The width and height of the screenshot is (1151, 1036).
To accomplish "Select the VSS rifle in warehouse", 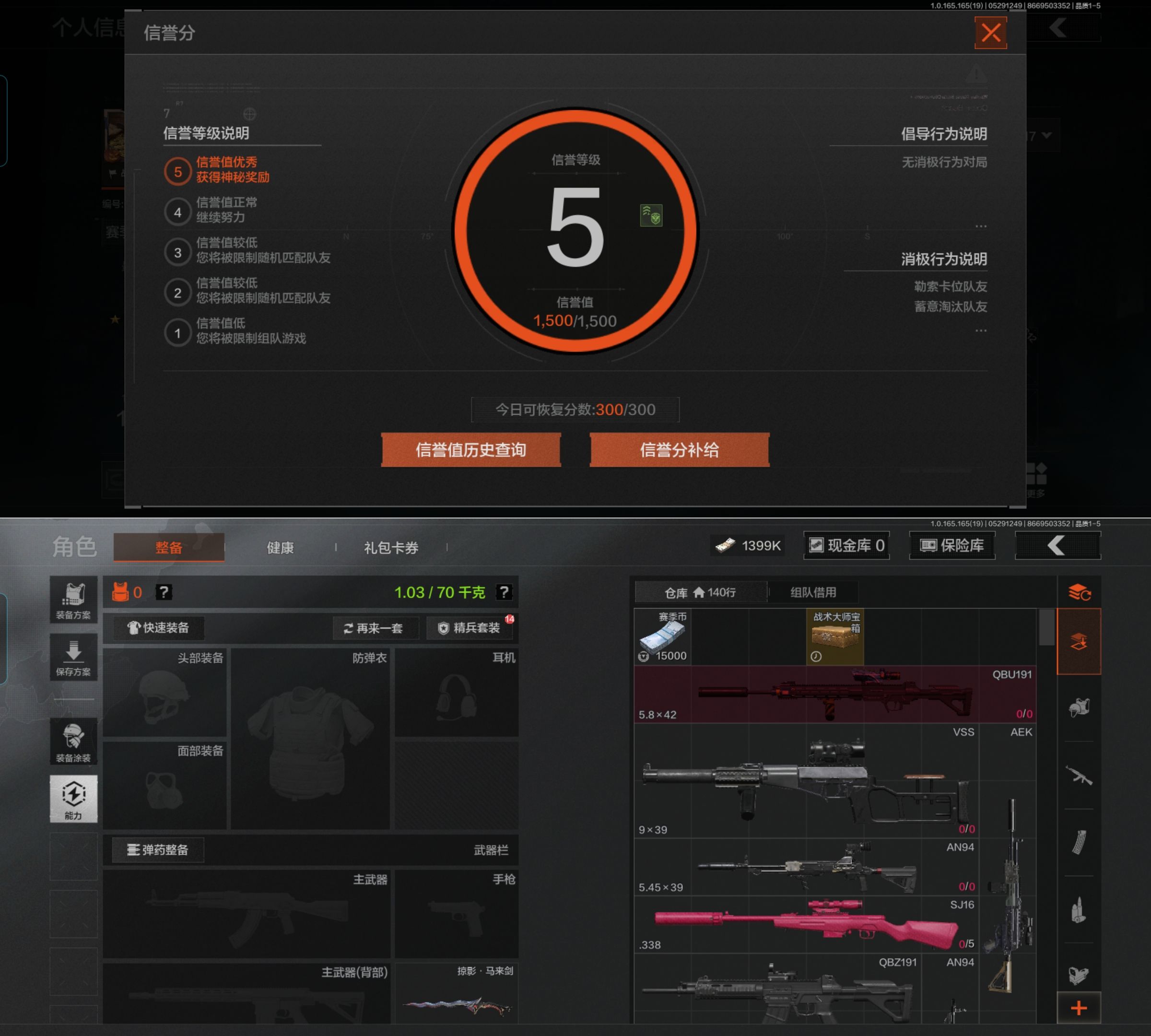I will pyautogui.click(x=806, y=780).
